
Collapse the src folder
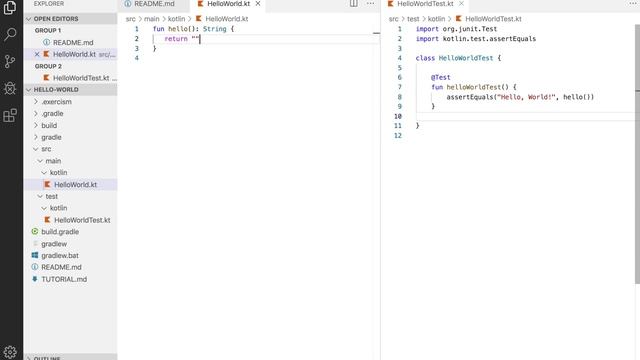pyautogui.click(x=46, y=149)
